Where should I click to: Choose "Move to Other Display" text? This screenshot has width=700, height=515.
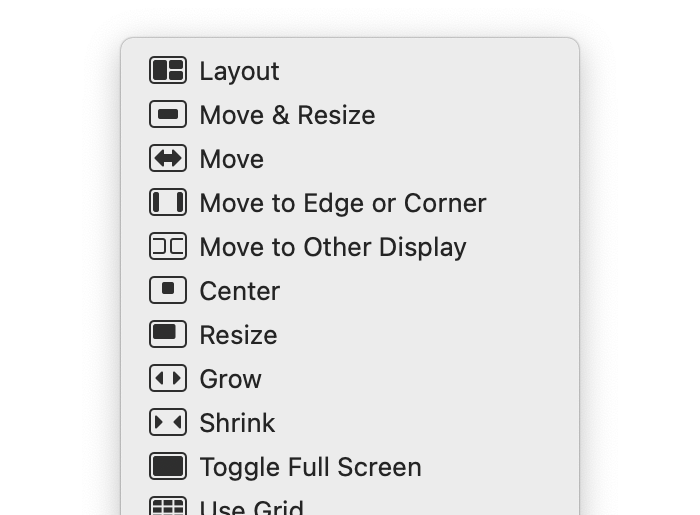point(333,247)
